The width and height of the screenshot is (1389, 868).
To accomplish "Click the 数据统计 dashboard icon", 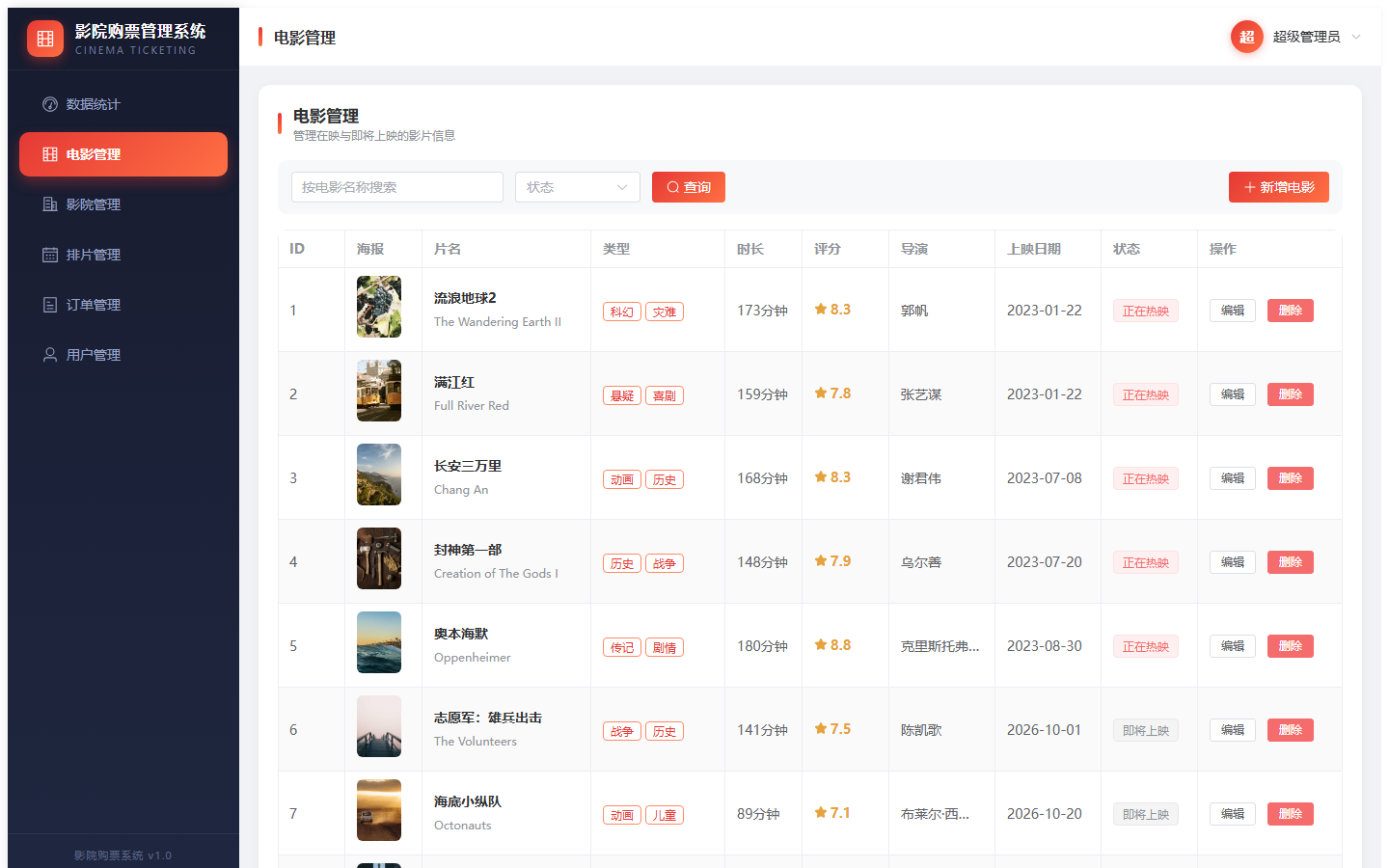I will [50, 104].
